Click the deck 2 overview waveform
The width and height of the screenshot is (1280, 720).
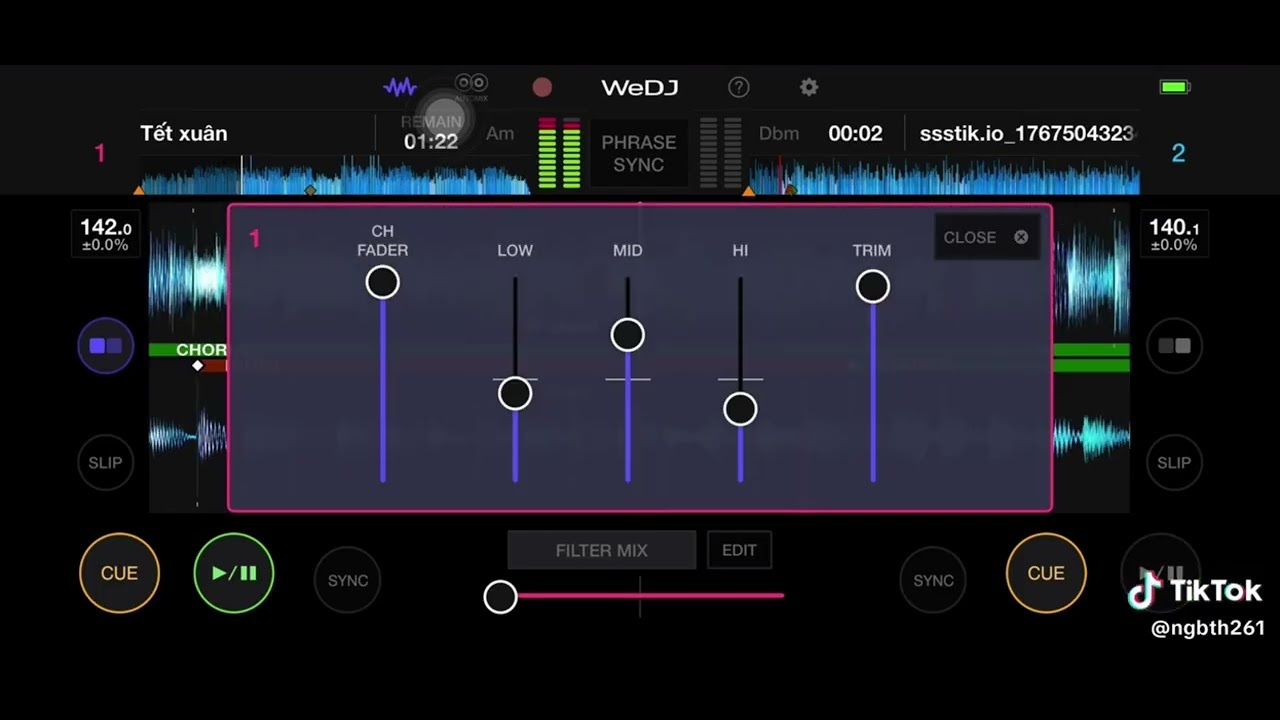pos(944,175)
